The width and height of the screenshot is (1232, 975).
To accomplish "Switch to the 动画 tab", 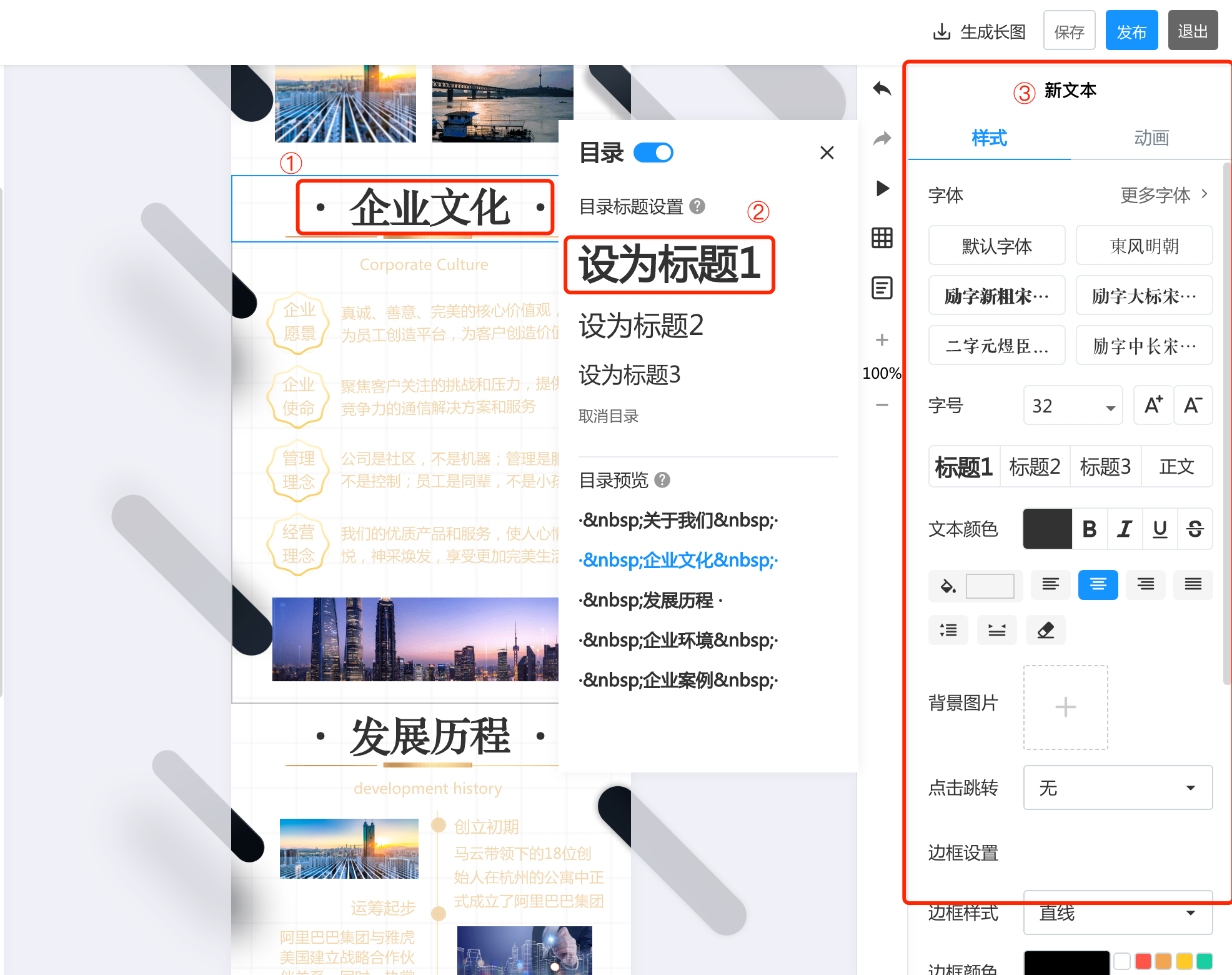I will pos(1151,138).
